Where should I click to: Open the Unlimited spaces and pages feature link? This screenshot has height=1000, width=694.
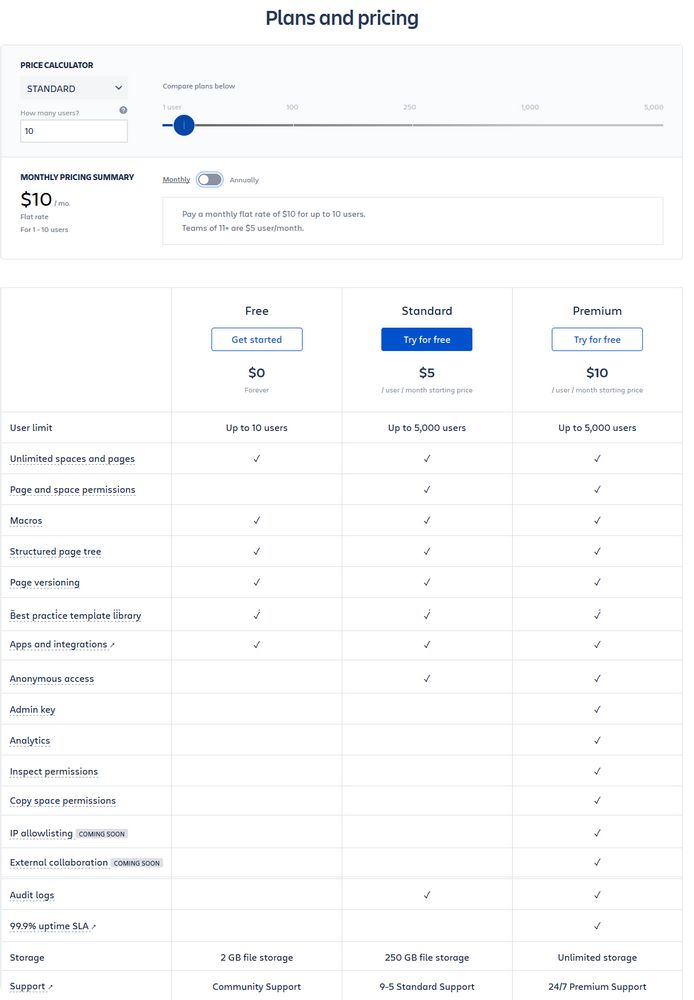(72, 459)
